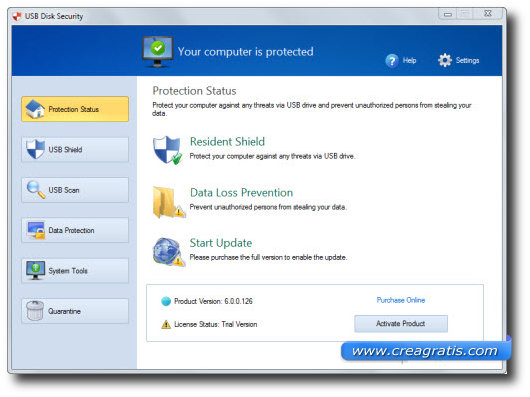The height and width of the screenshot is (397, 530).
Task: Click the blue question mark Help icon
Action: (x=392, y=61)
